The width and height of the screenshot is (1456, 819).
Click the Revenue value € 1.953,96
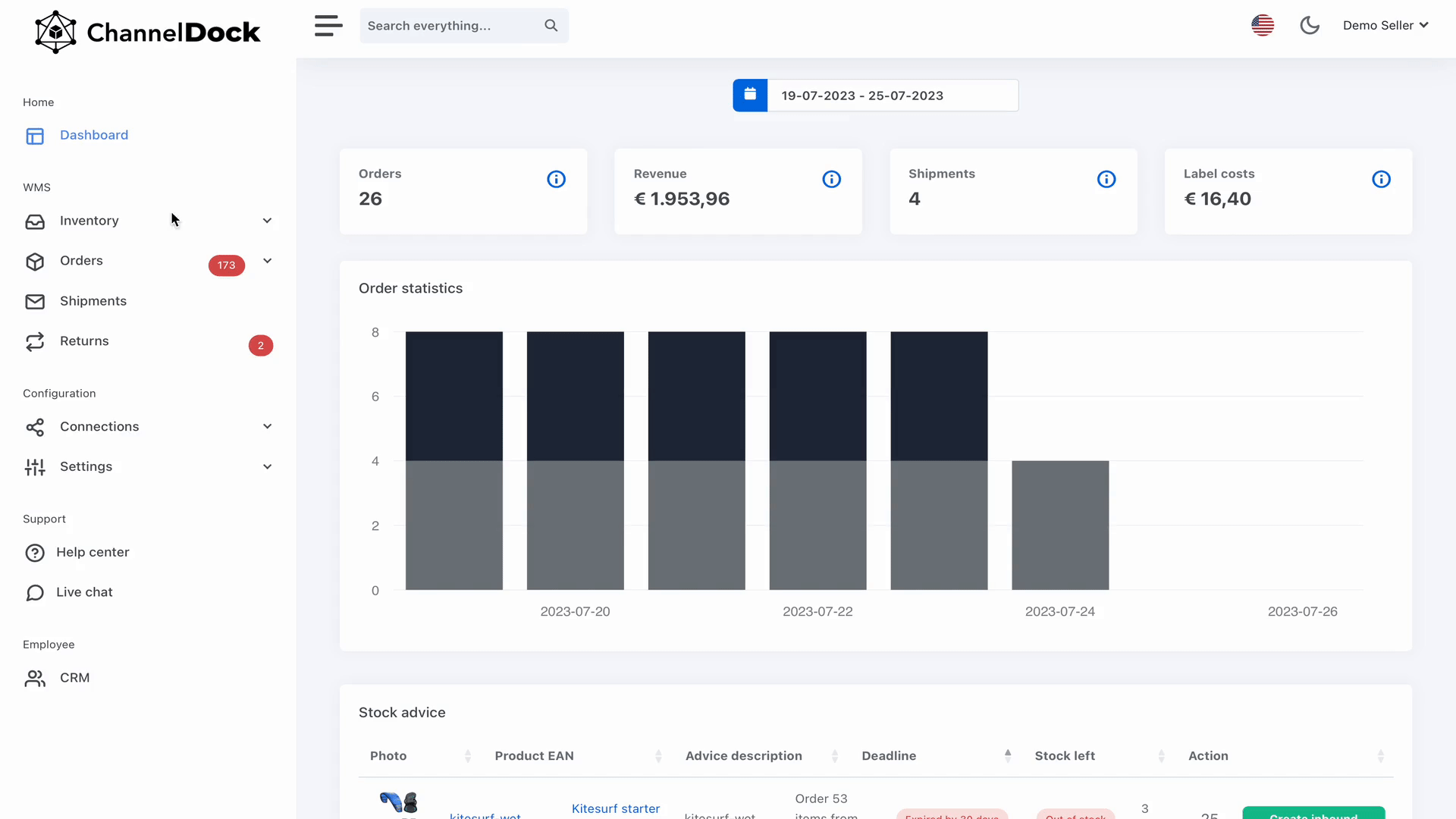682,199
